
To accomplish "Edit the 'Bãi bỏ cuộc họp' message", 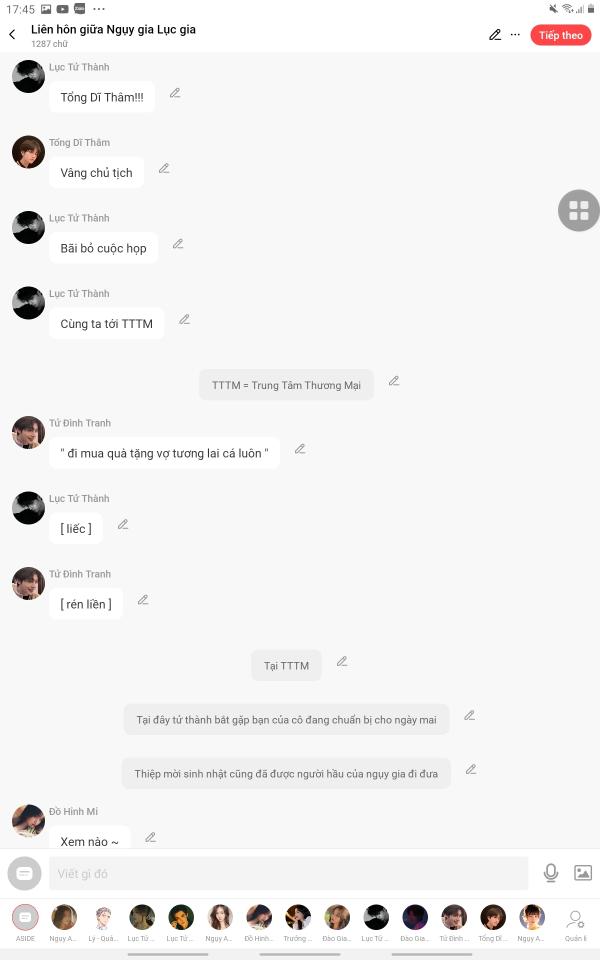I will (178, 244).
